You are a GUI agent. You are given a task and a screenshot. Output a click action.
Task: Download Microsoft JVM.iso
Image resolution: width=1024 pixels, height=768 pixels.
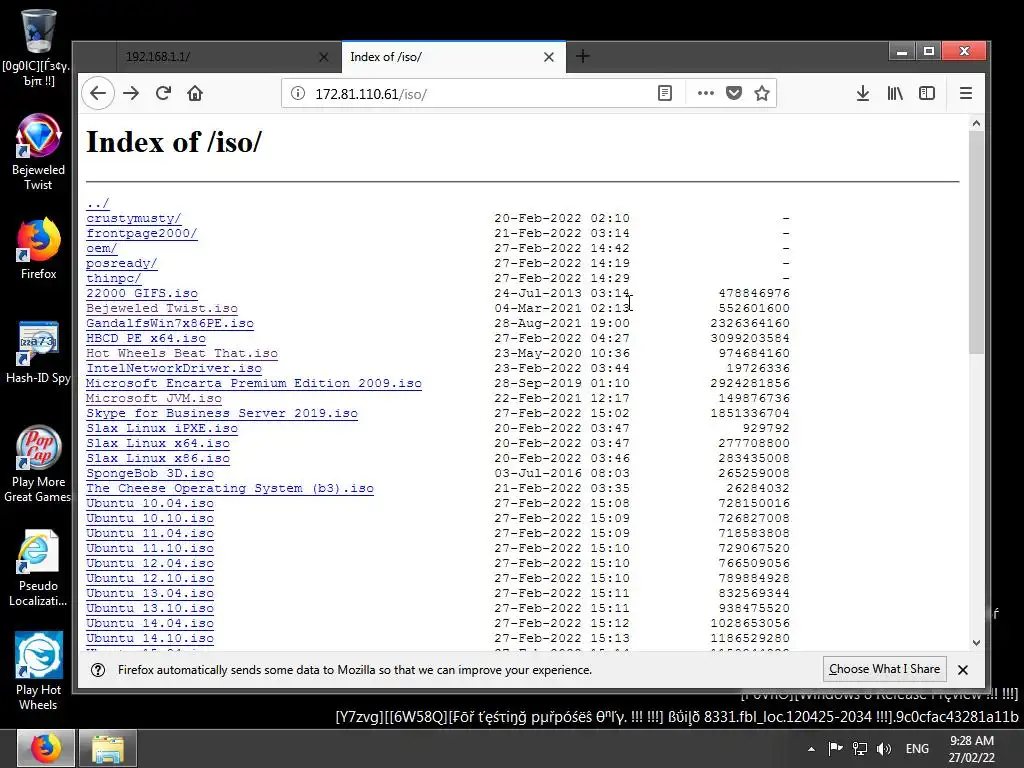point(154,398)
